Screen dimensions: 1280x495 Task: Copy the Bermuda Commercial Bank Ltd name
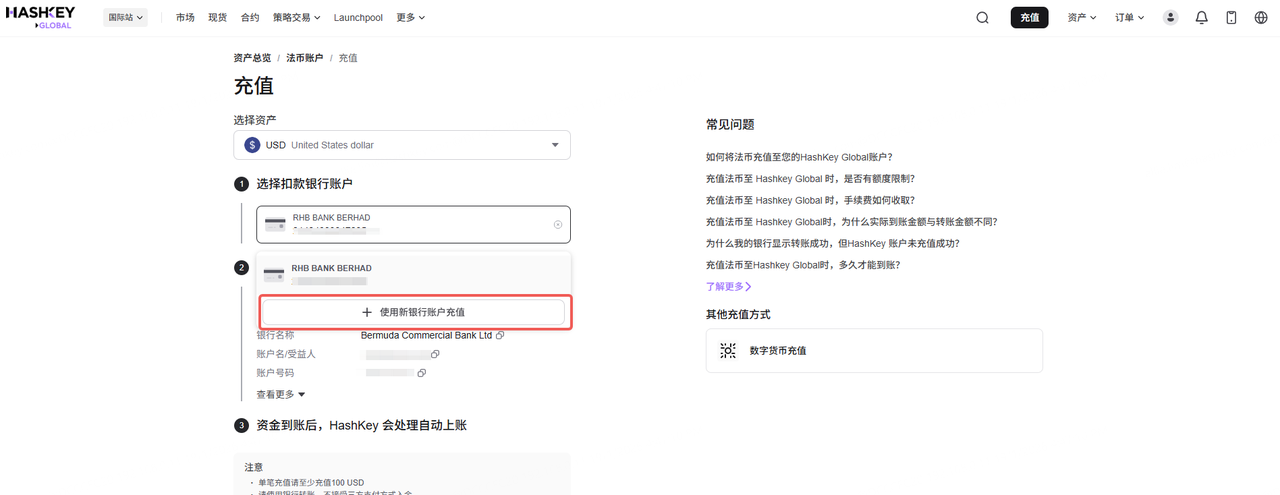point(500,335)
